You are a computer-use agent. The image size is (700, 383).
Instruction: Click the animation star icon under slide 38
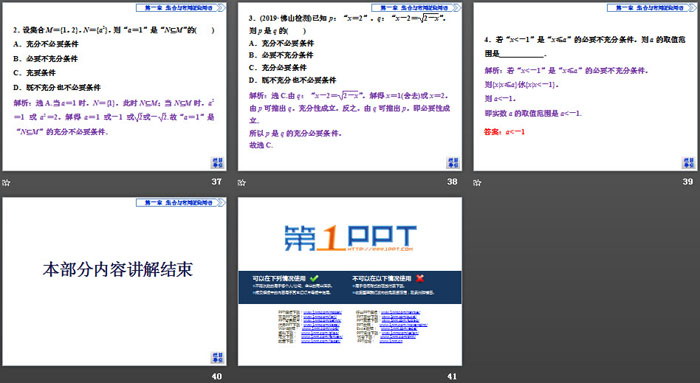click(242, 182)
